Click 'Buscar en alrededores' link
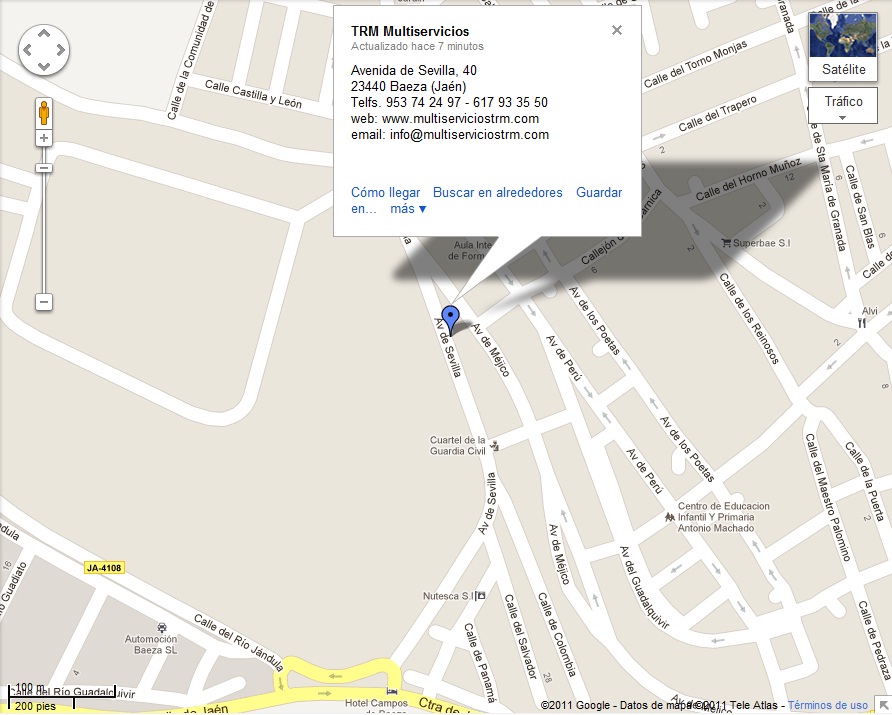This screenshot has height=715, width=892. pyautogui.click(x=497, y=192)
